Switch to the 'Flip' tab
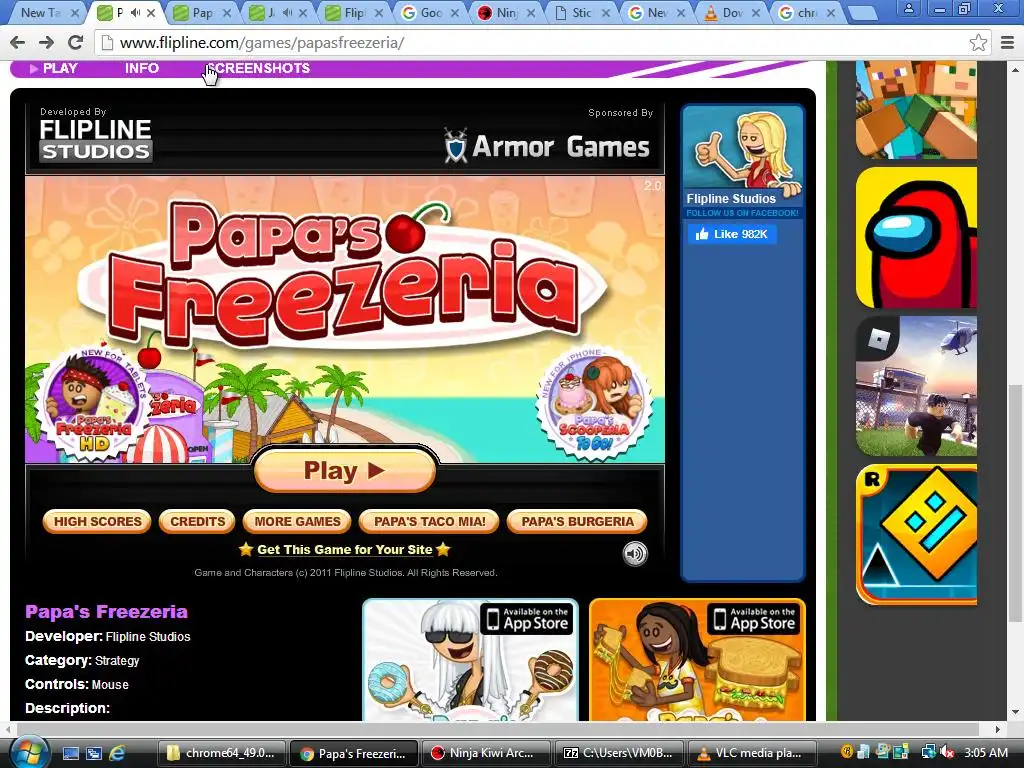1024x768 pixels. tap(354, 13)
